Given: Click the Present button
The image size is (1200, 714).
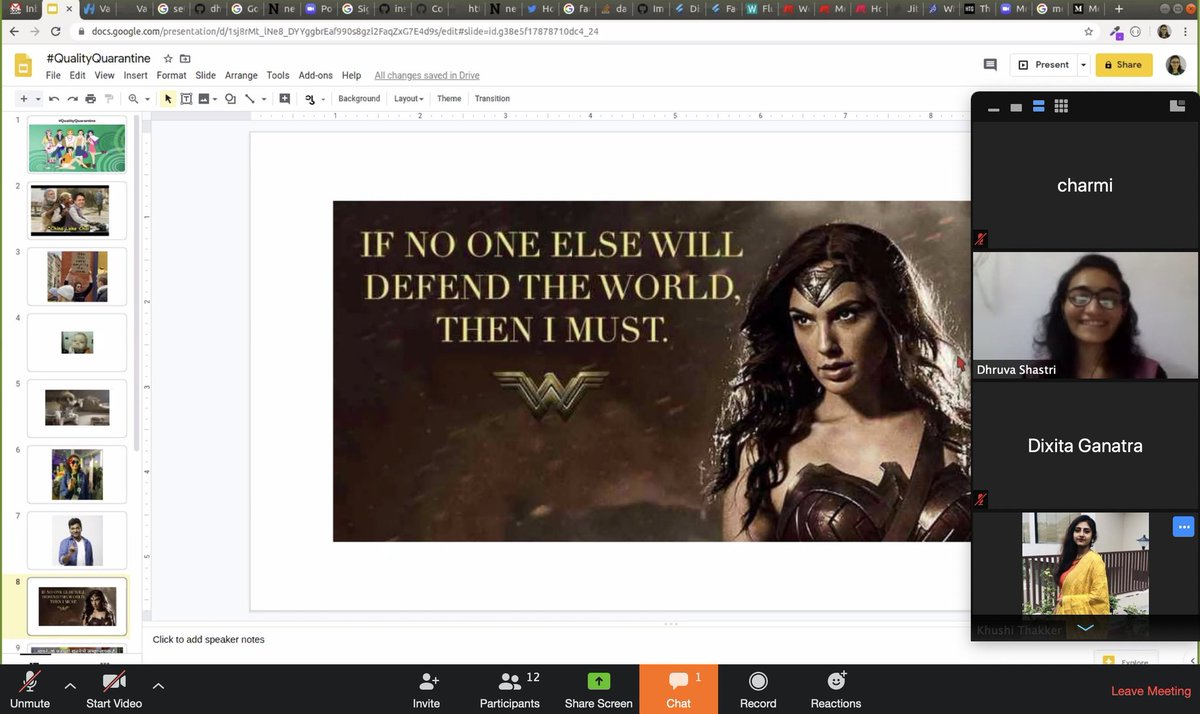Looking at the screenshot, I should tap(1043, 65).
